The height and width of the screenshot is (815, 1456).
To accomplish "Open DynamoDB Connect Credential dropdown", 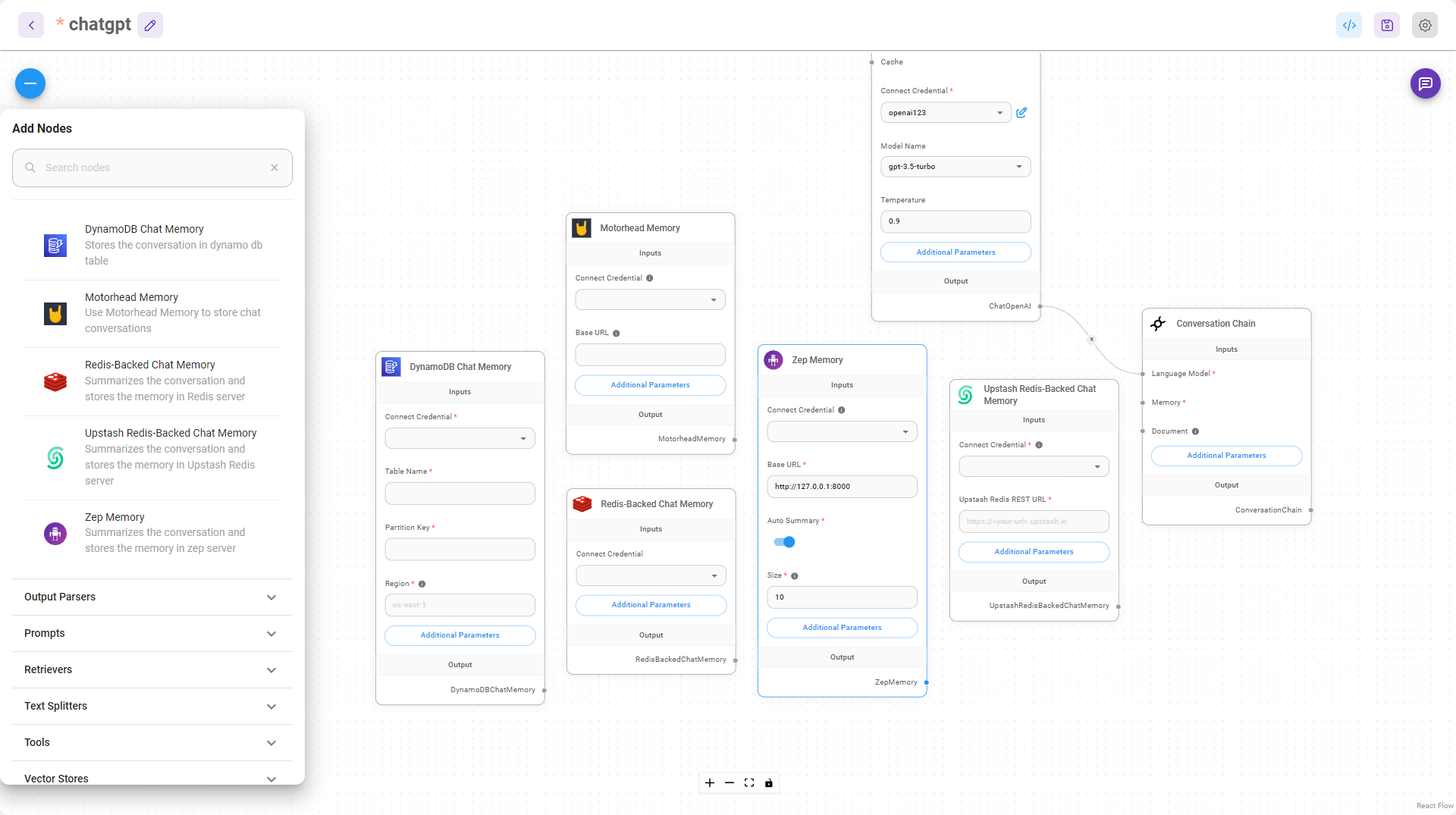I will [460, 439].
